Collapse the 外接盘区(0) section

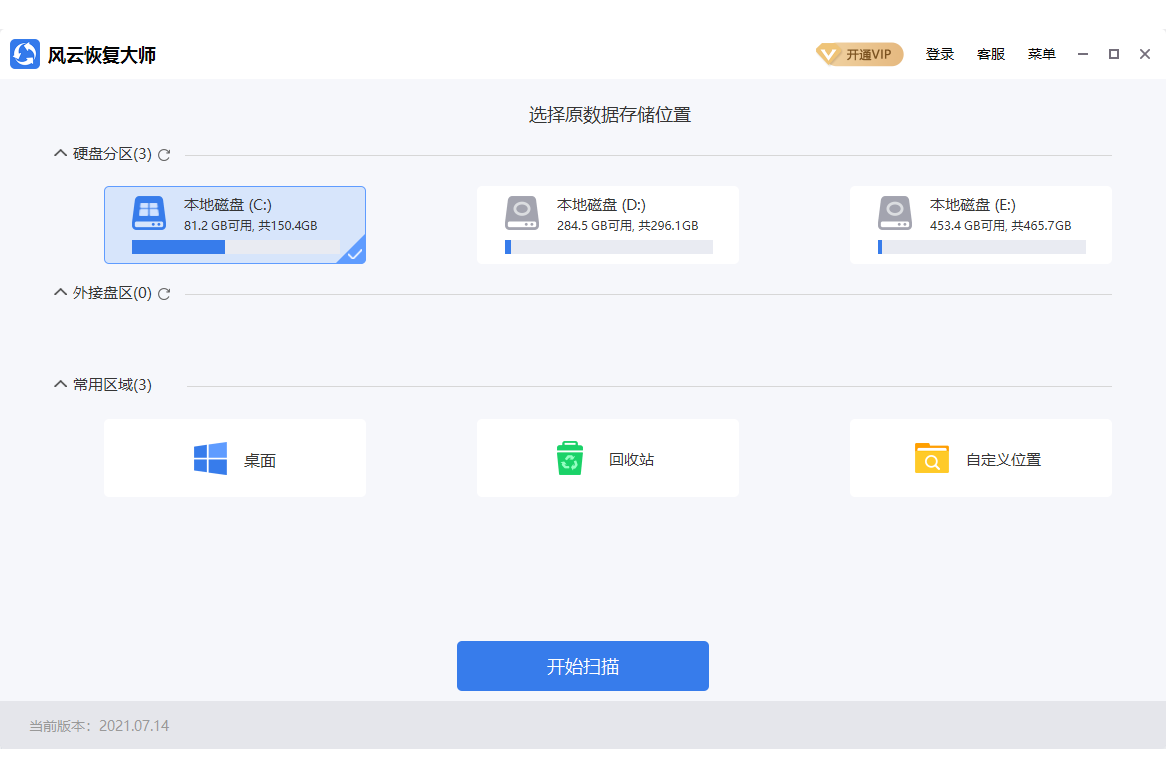[60, 293]
